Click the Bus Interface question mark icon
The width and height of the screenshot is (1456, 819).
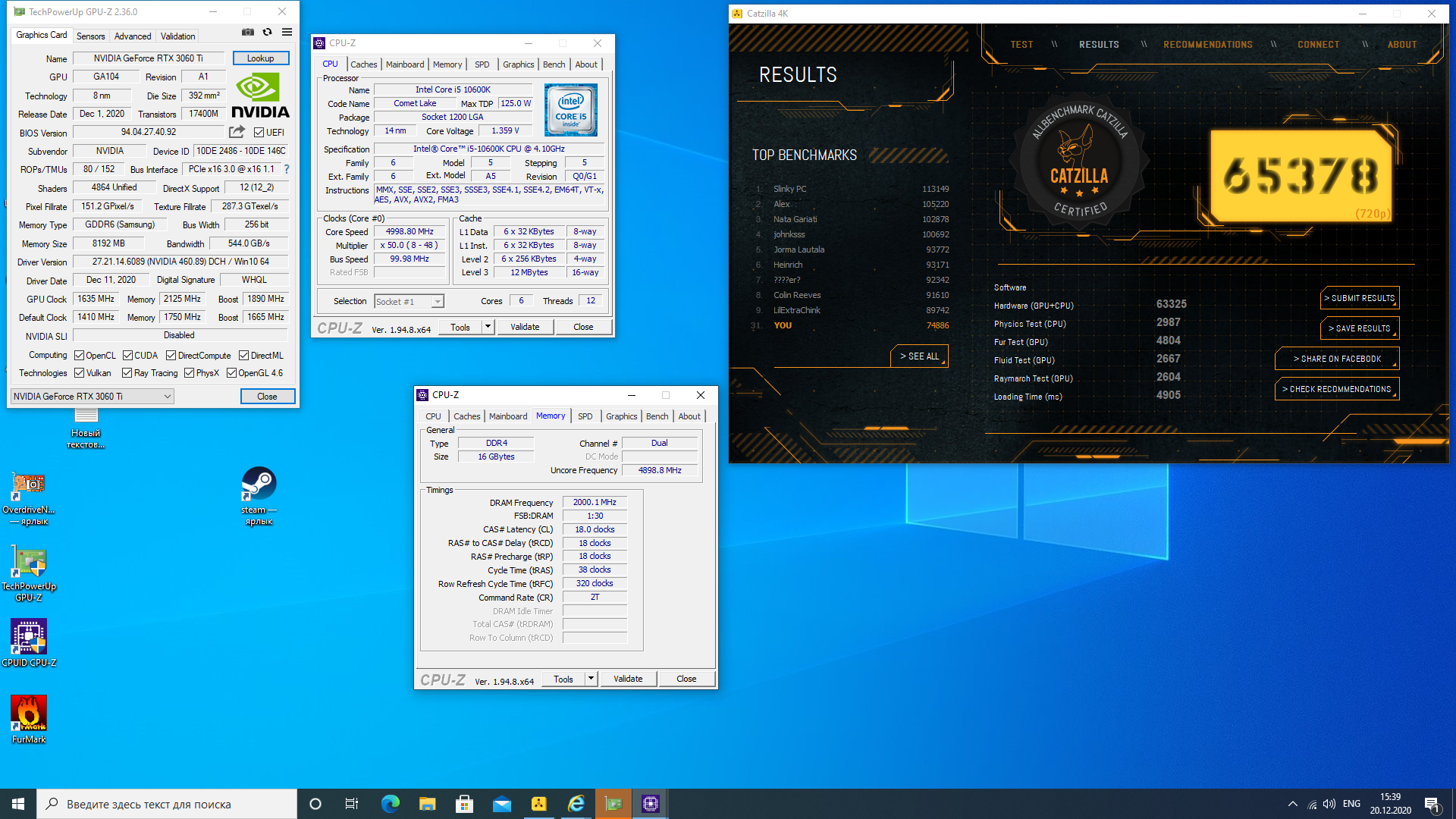click(287, 169)
